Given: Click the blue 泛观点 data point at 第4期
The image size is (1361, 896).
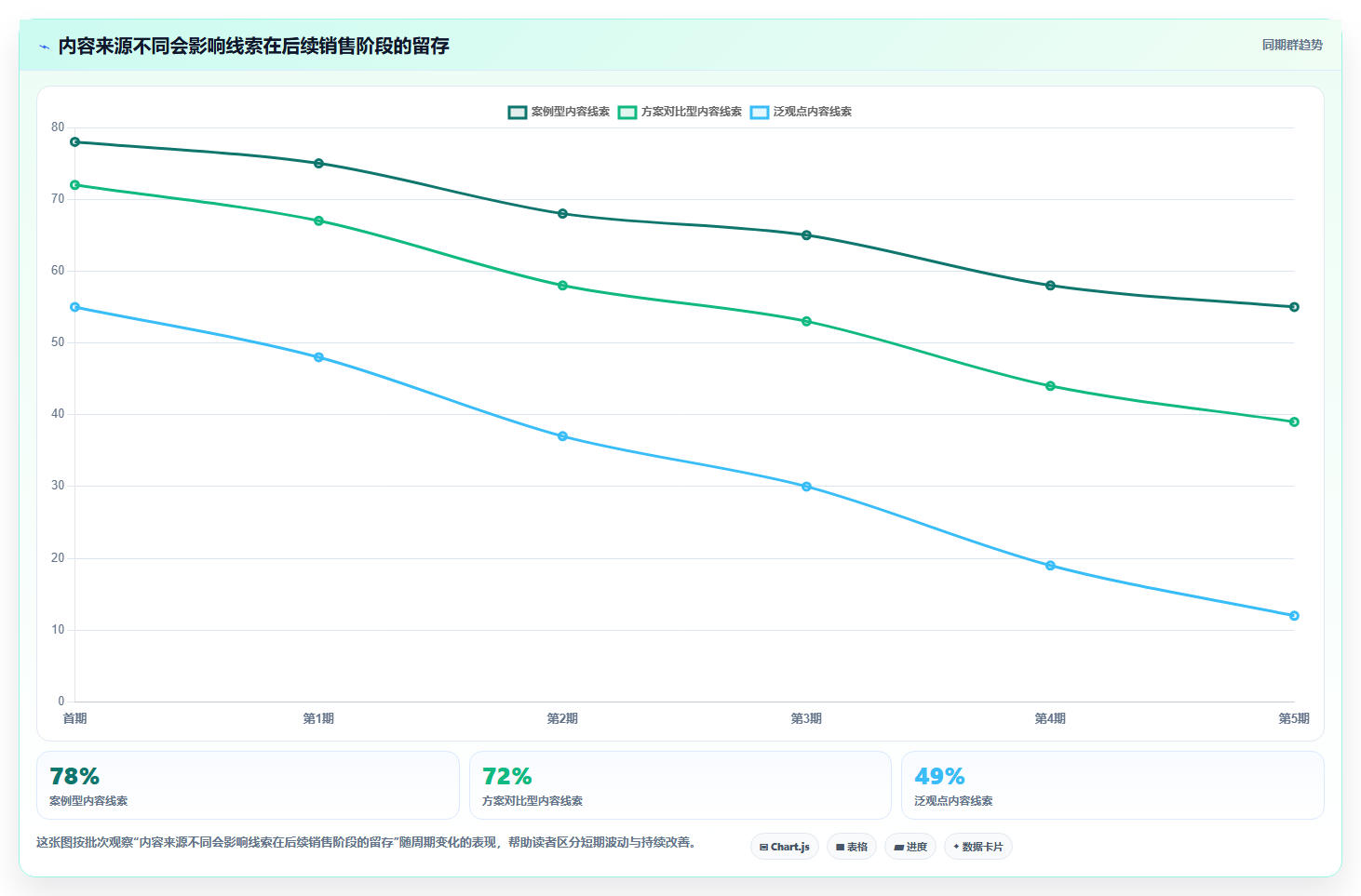Looking at the screenshot, I should (1050, 566).
